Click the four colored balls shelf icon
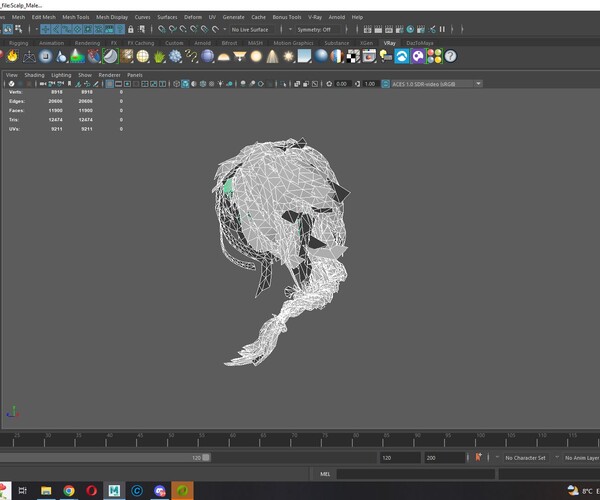 point(435,56)
